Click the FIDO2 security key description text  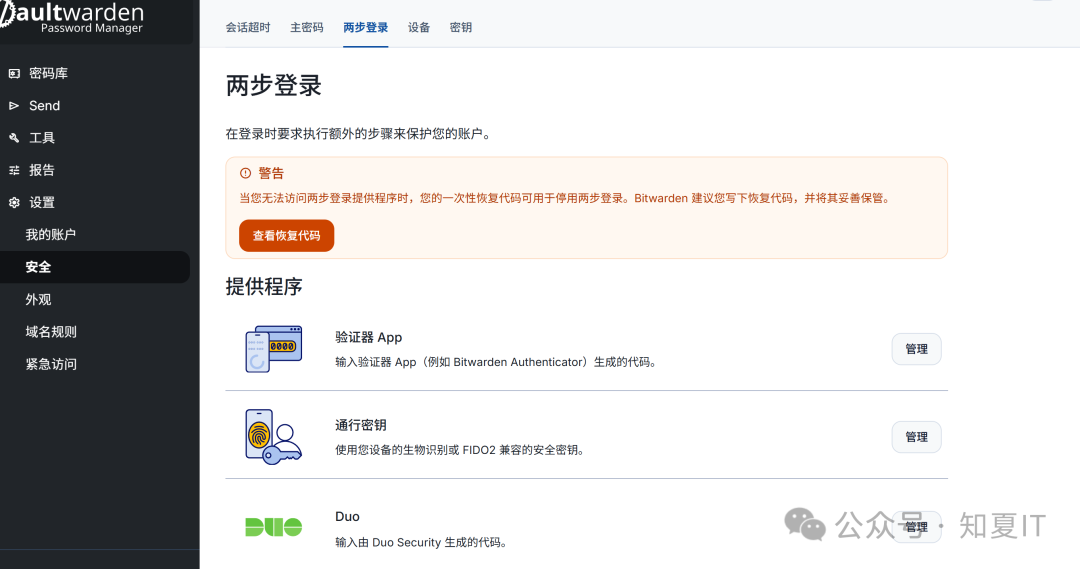point(460,450)
